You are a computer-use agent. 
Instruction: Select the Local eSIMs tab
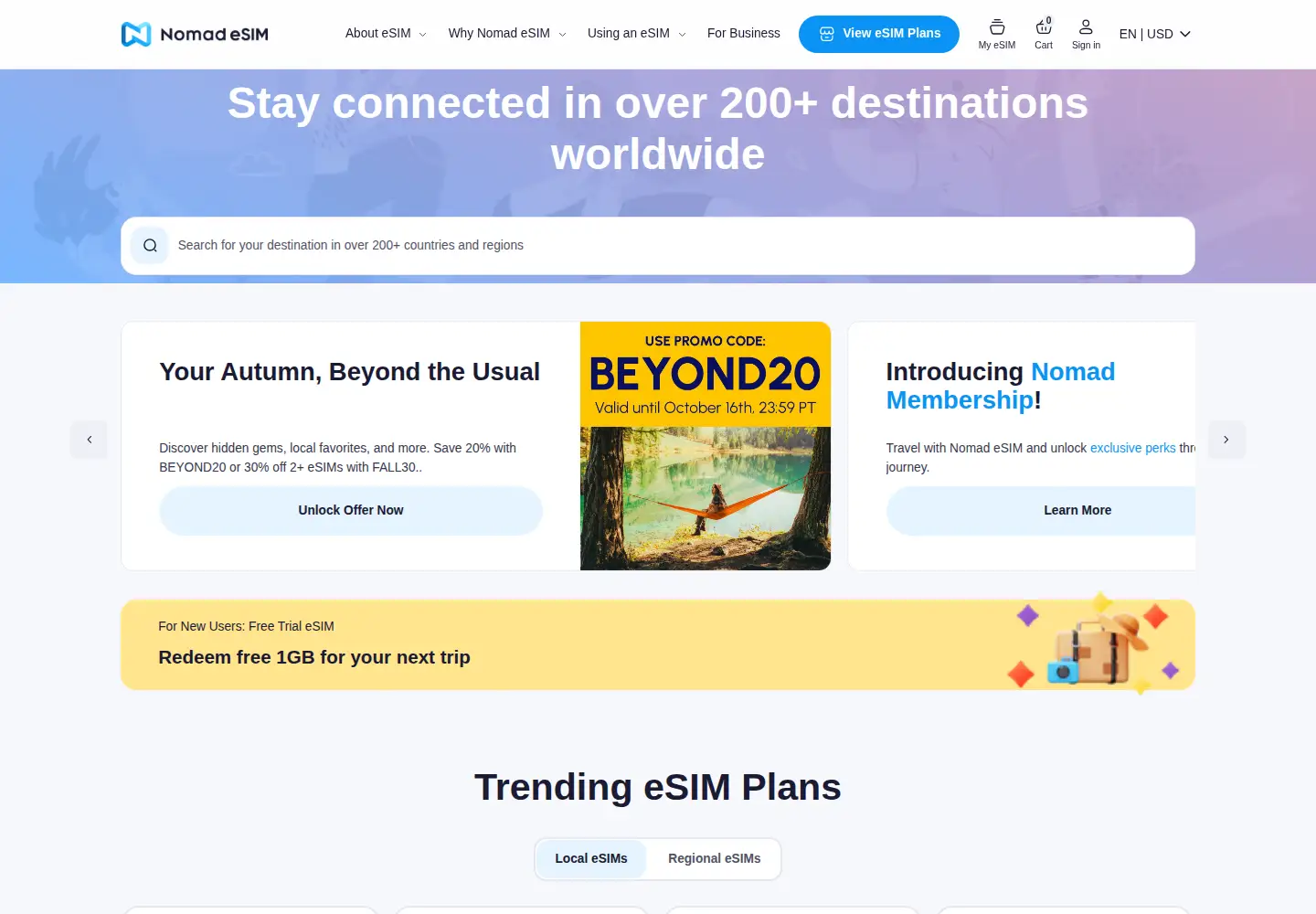click(x=591, y=859)
